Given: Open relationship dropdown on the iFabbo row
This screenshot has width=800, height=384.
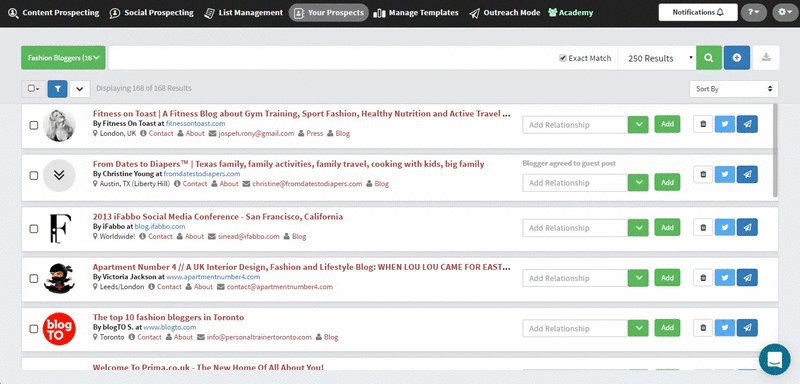Looking at the screenshot, I should [x=638, y=227].
